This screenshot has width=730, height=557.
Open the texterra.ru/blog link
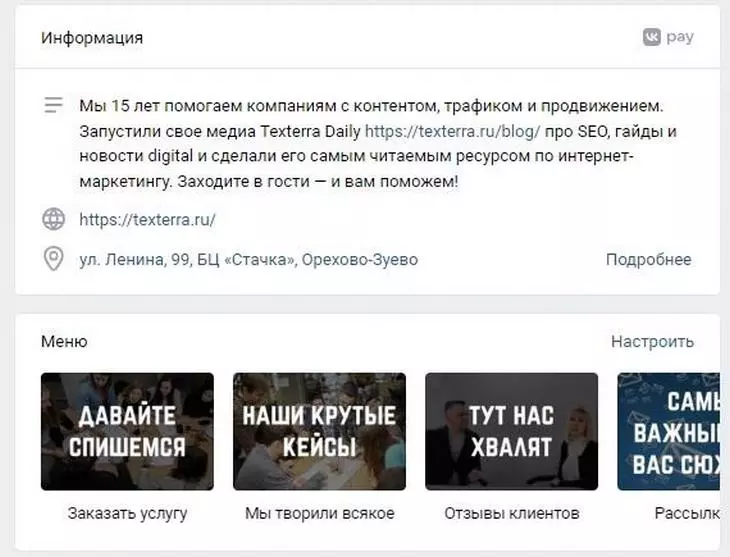tap(452, 131)
